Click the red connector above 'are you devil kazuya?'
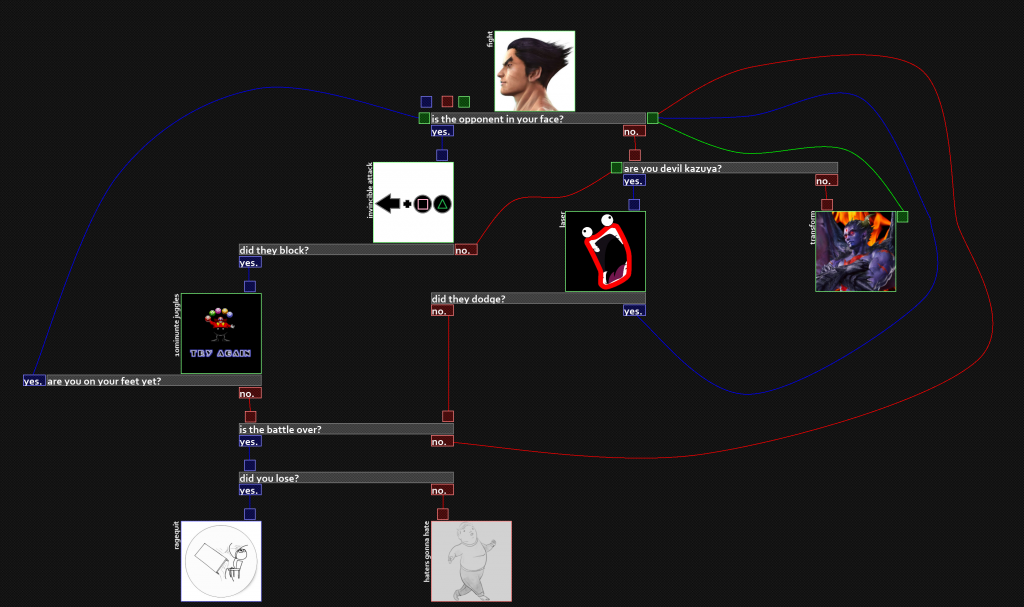This screenshot has width=1024, height=607. 635,156
